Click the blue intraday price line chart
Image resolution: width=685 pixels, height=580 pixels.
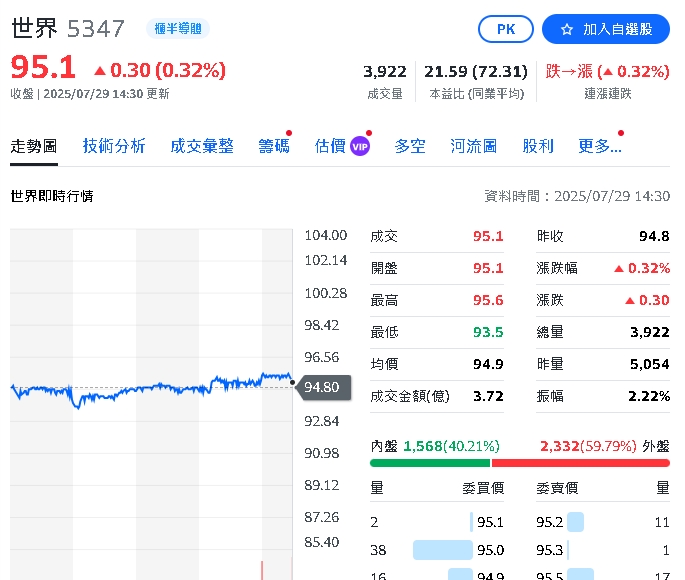click(x=151, y=388)
